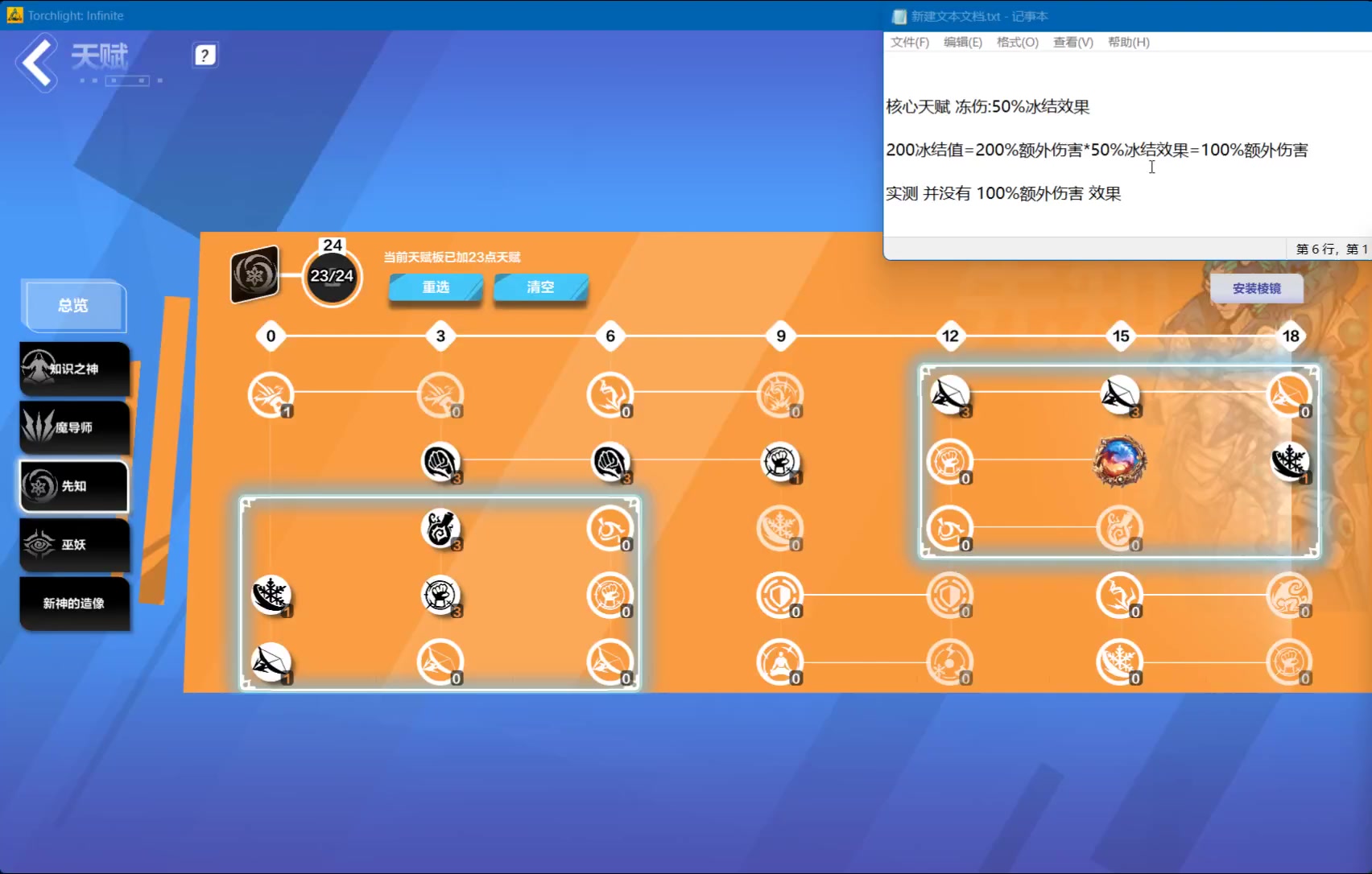Select the 新神的造像 tab
The width and height of the screenshot is (1372, 874).
click(73, 604)
